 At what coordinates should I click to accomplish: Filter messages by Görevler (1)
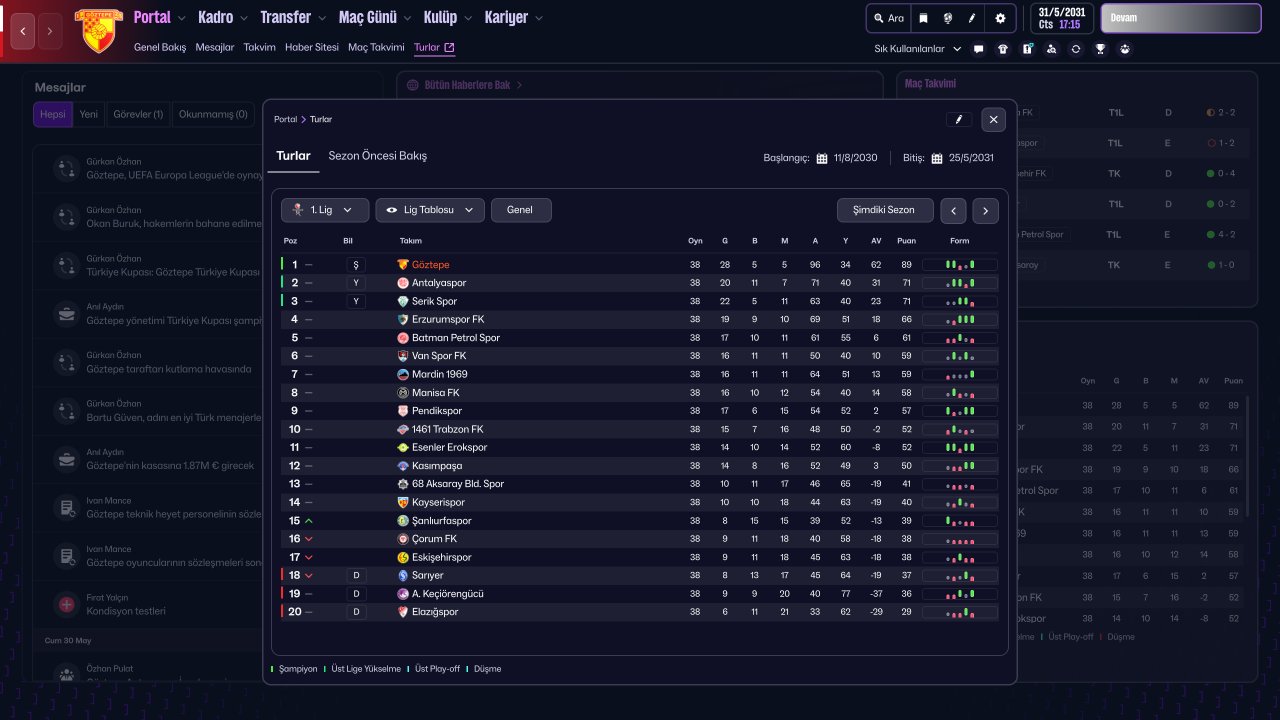point(138,114)
